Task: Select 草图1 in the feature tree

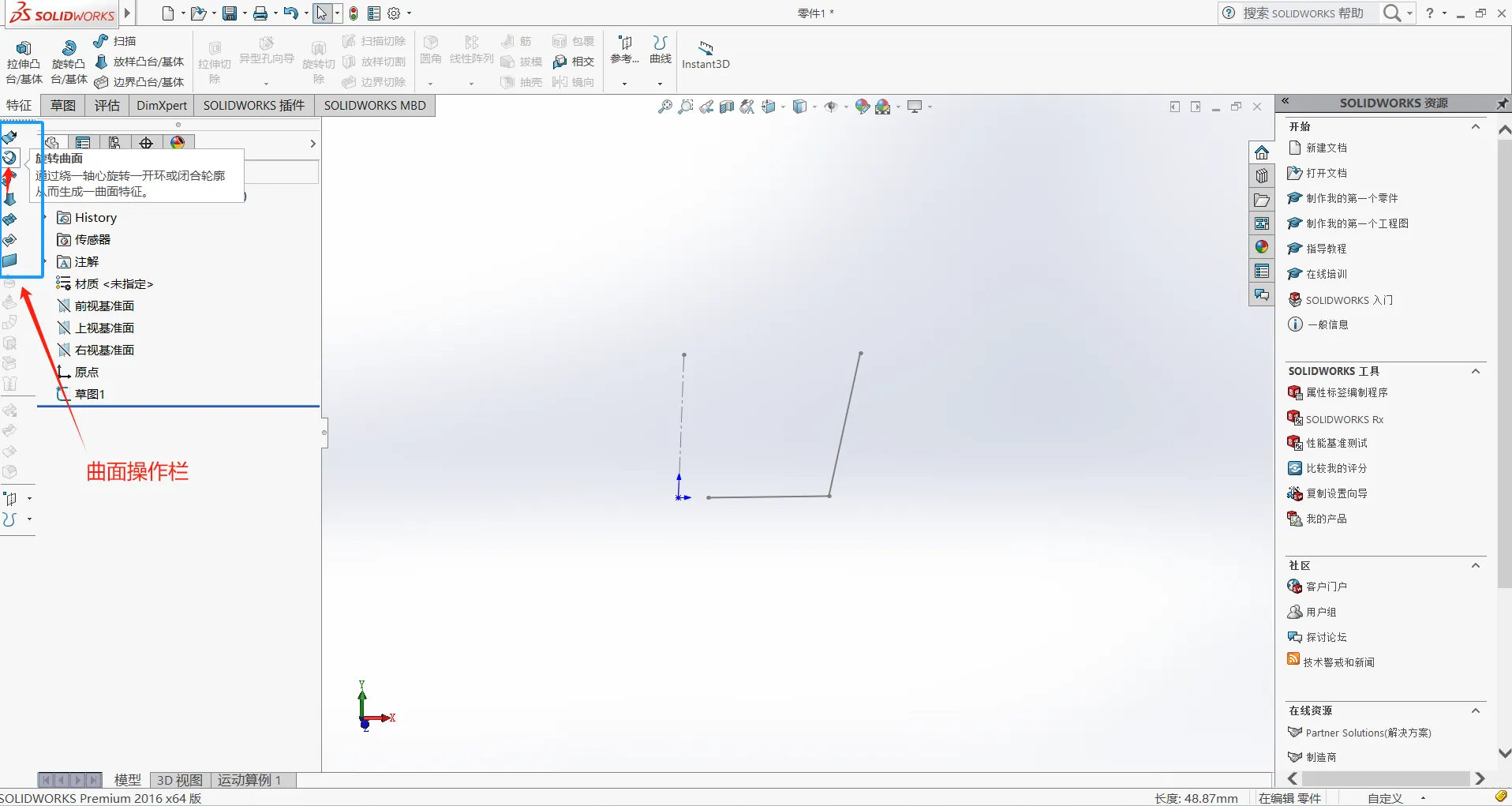Action: click(x=89, y=394)
